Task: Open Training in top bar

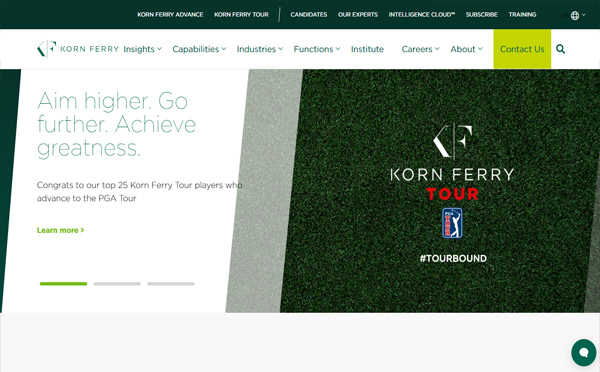Action: tap(522, 15)
